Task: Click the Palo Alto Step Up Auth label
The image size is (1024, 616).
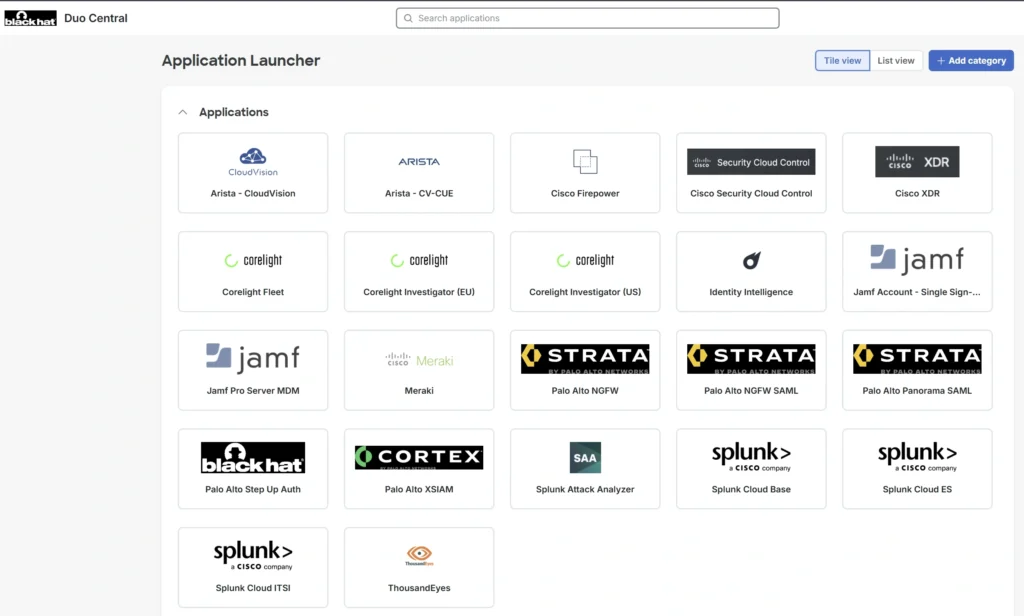Action: pyautogui.click(x=253, y=489)
